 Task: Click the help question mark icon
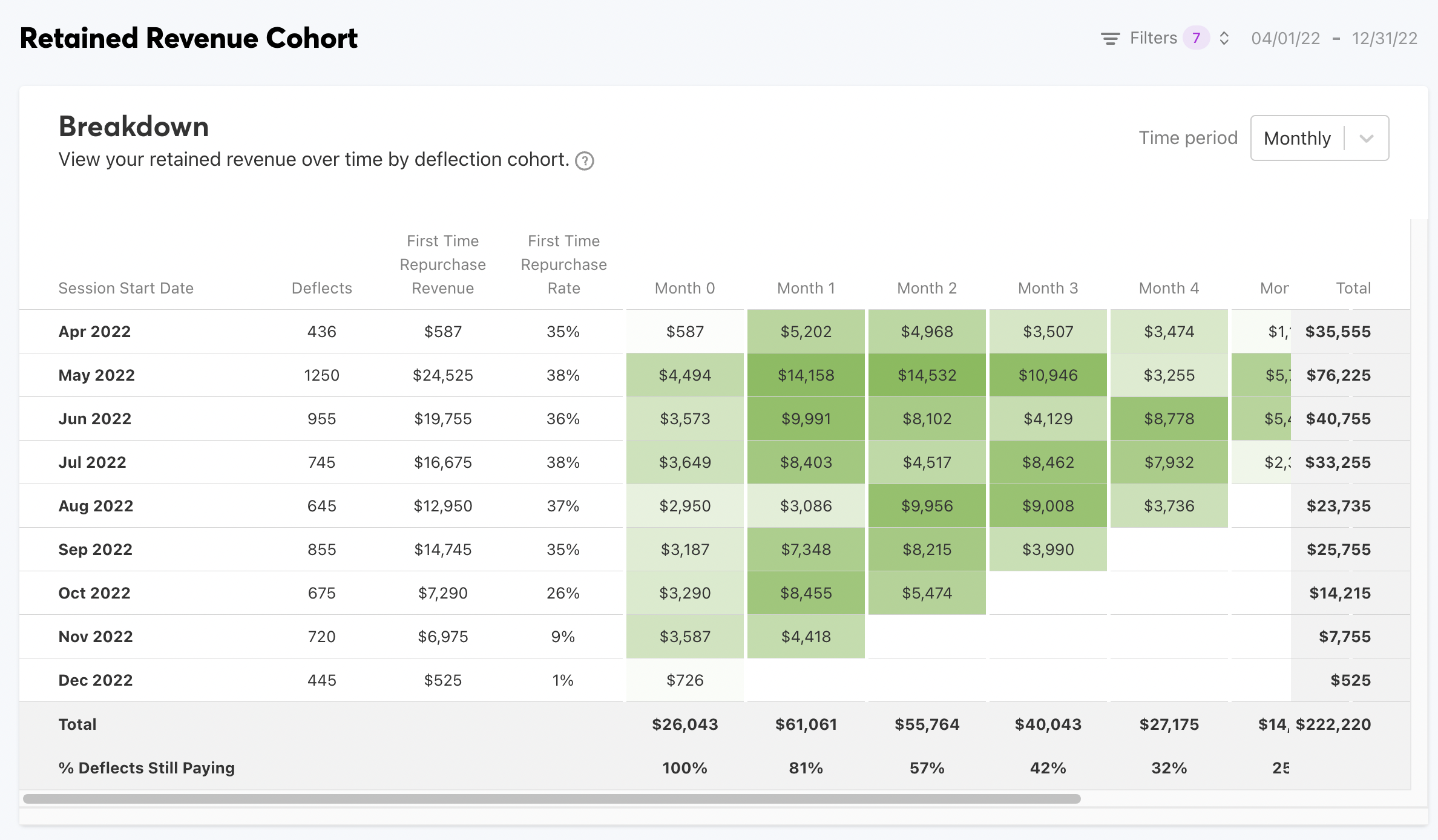click(x=584, y=161)
